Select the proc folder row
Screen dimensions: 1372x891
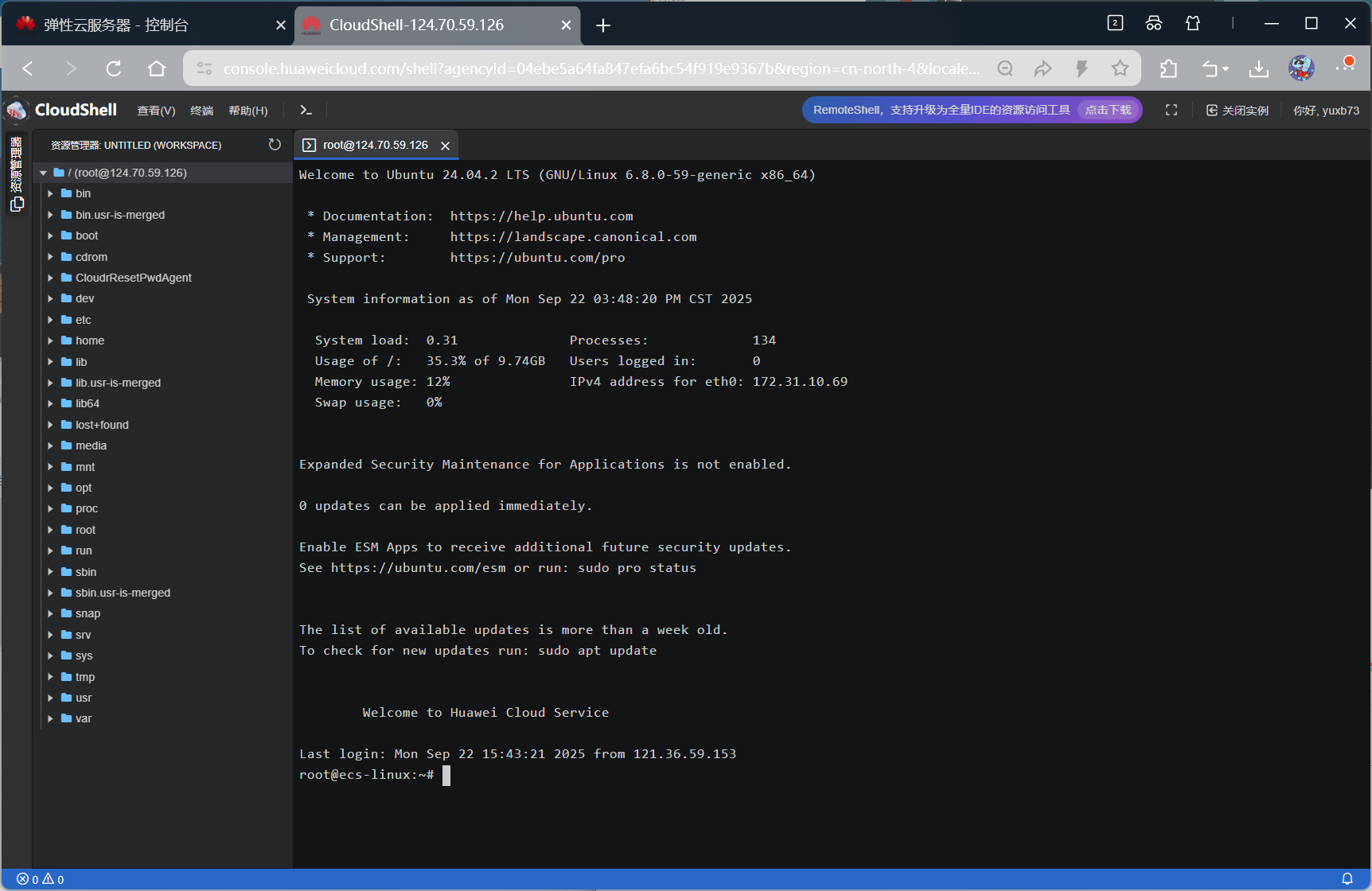point(162,508)
